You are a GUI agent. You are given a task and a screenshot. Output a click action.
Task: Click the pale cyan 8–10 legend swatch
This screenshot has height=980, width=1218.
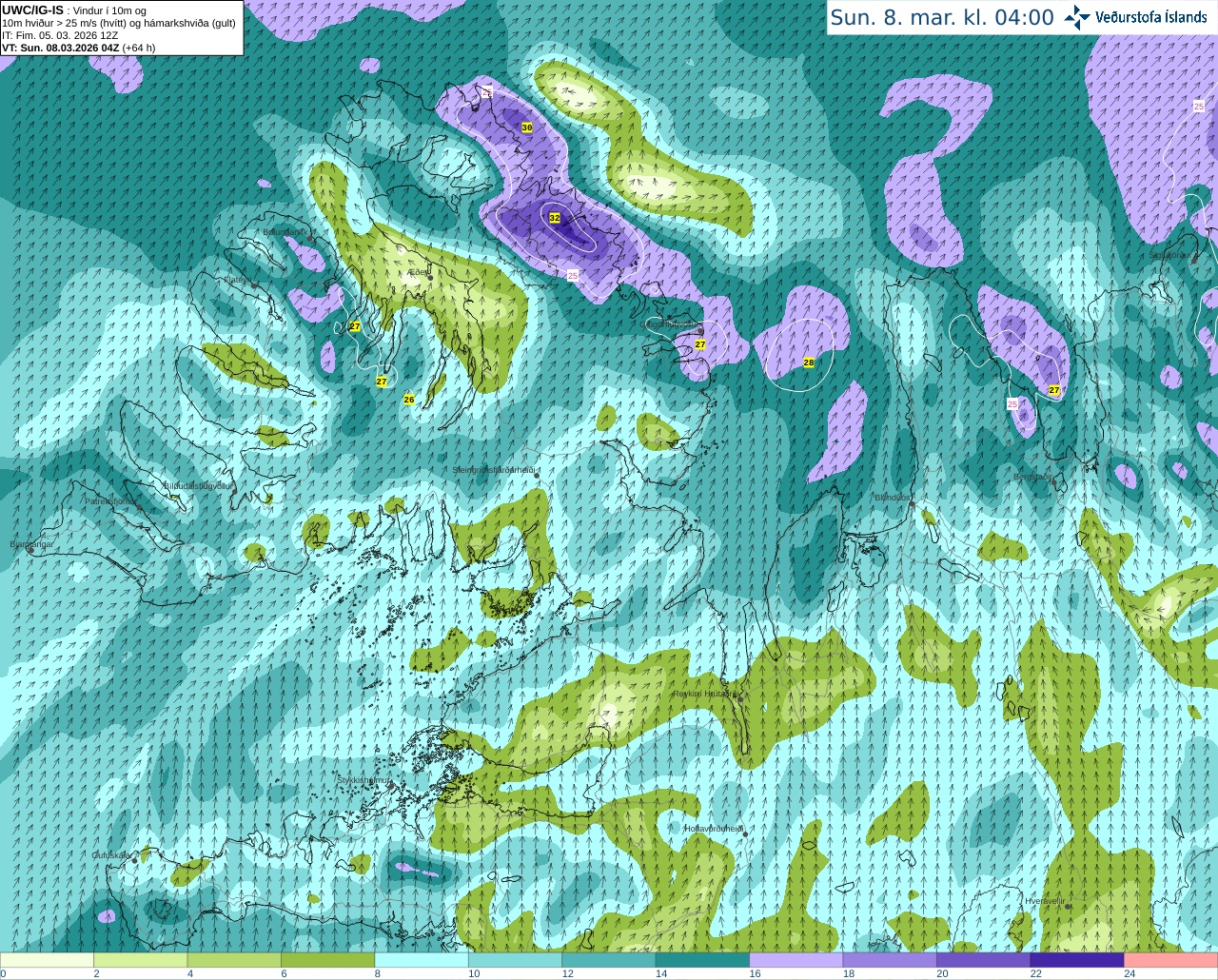click(x=422, y=960)
